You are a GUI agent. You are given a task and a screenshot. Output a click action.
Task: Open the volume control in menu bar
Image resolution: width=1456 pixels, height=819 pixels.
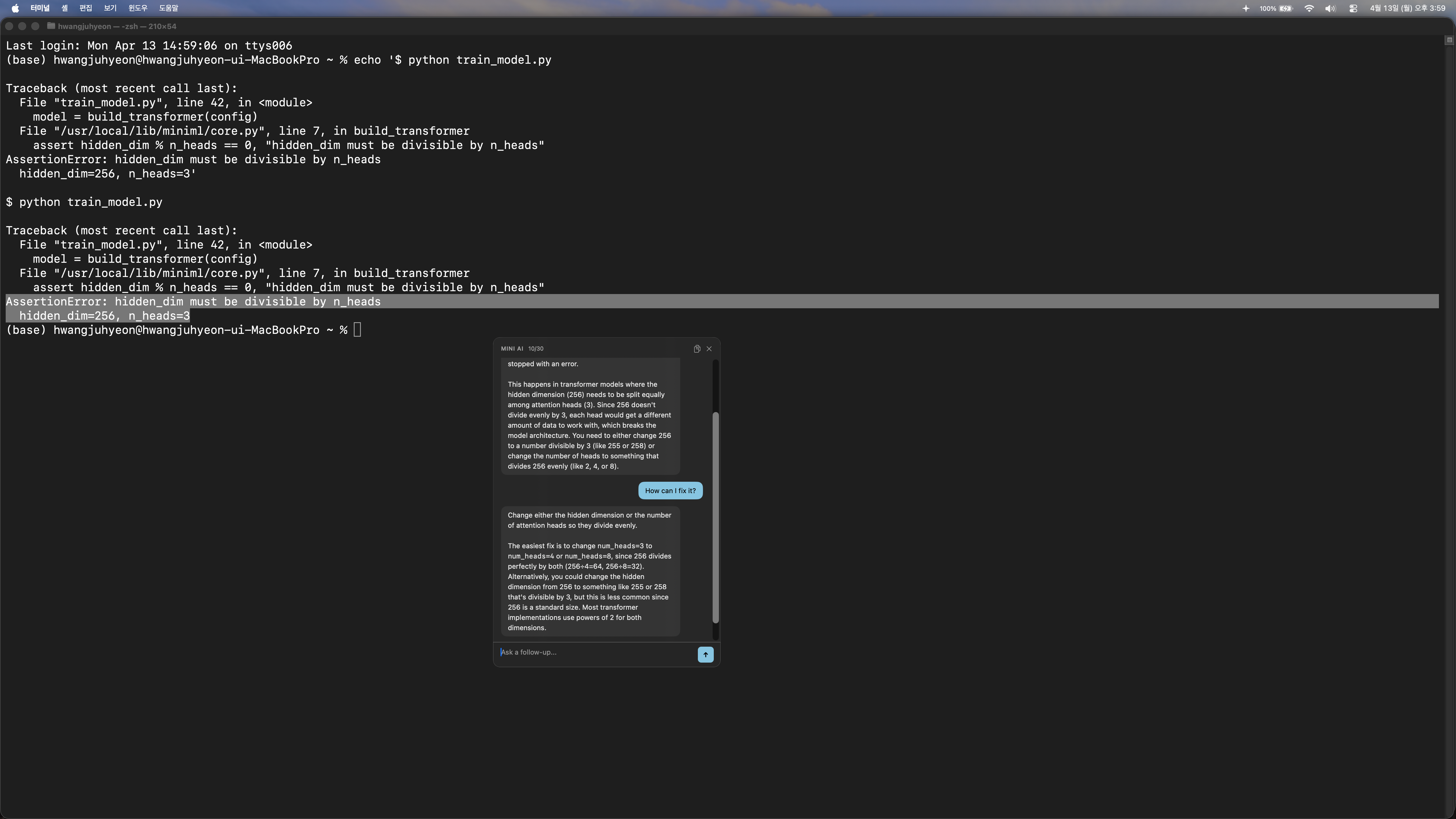[x=1330, y=9]
